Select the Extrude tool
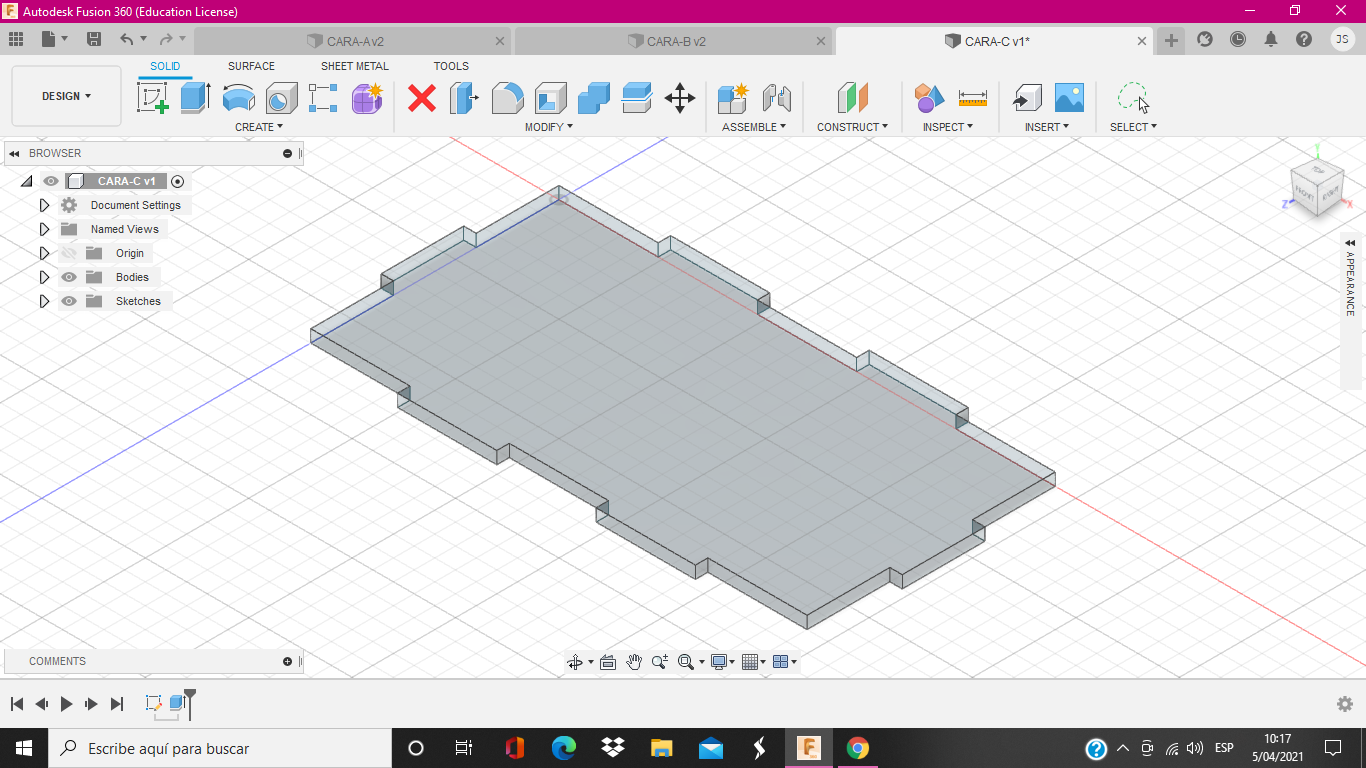1366x768 pixels. point(196,98)
